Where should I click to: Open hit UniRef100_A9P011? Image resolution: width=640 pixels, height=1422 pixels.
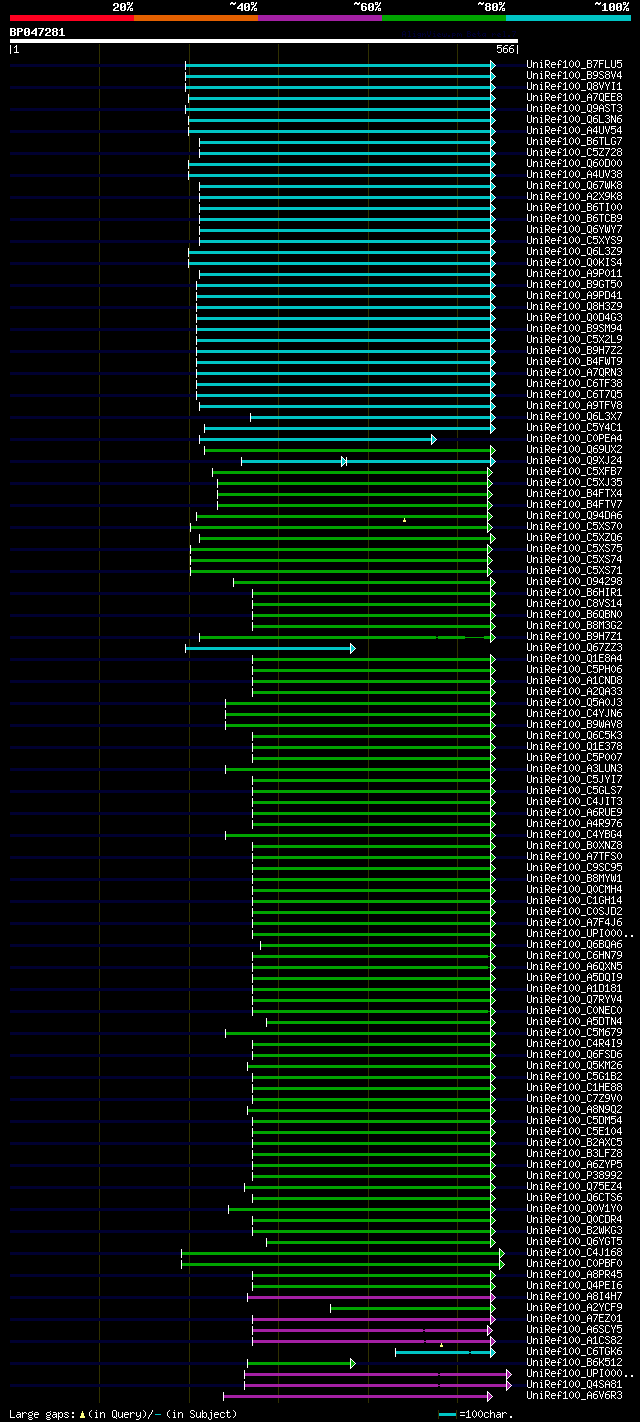click(574, 273)
